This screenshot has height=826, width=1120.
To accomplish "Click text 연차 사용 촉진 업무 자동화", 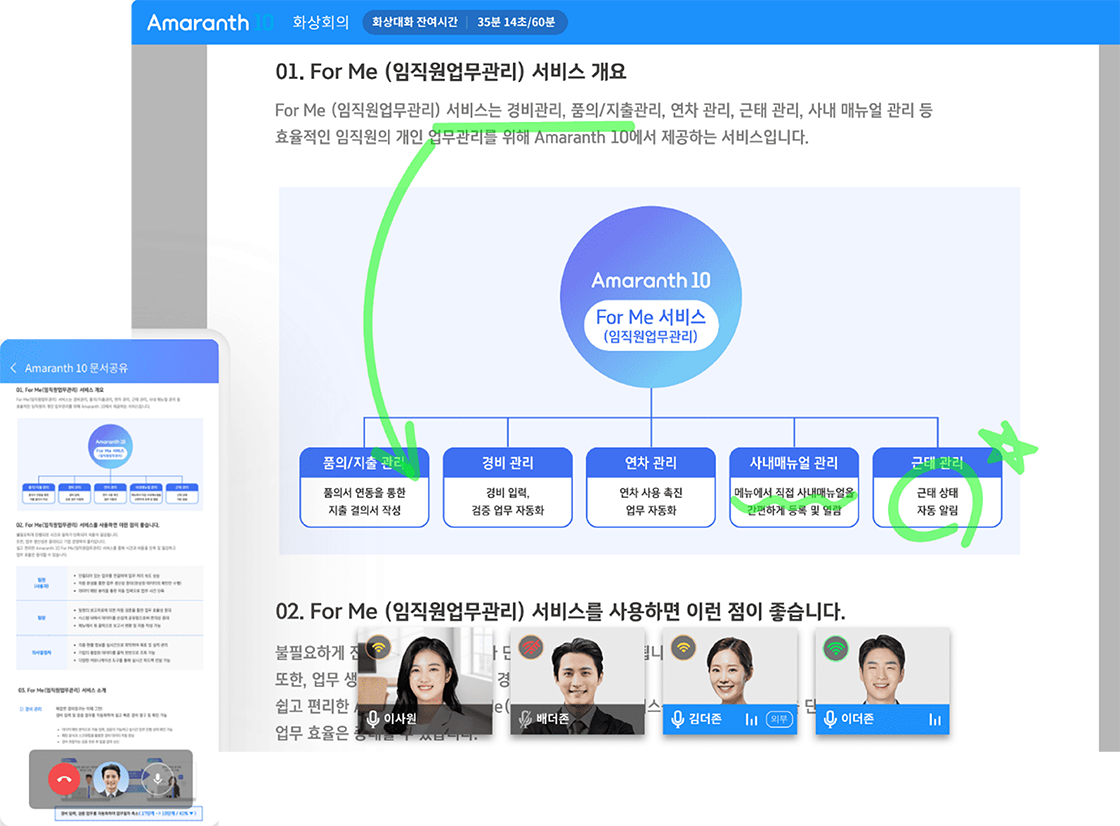I will click(x=651, y=502).
